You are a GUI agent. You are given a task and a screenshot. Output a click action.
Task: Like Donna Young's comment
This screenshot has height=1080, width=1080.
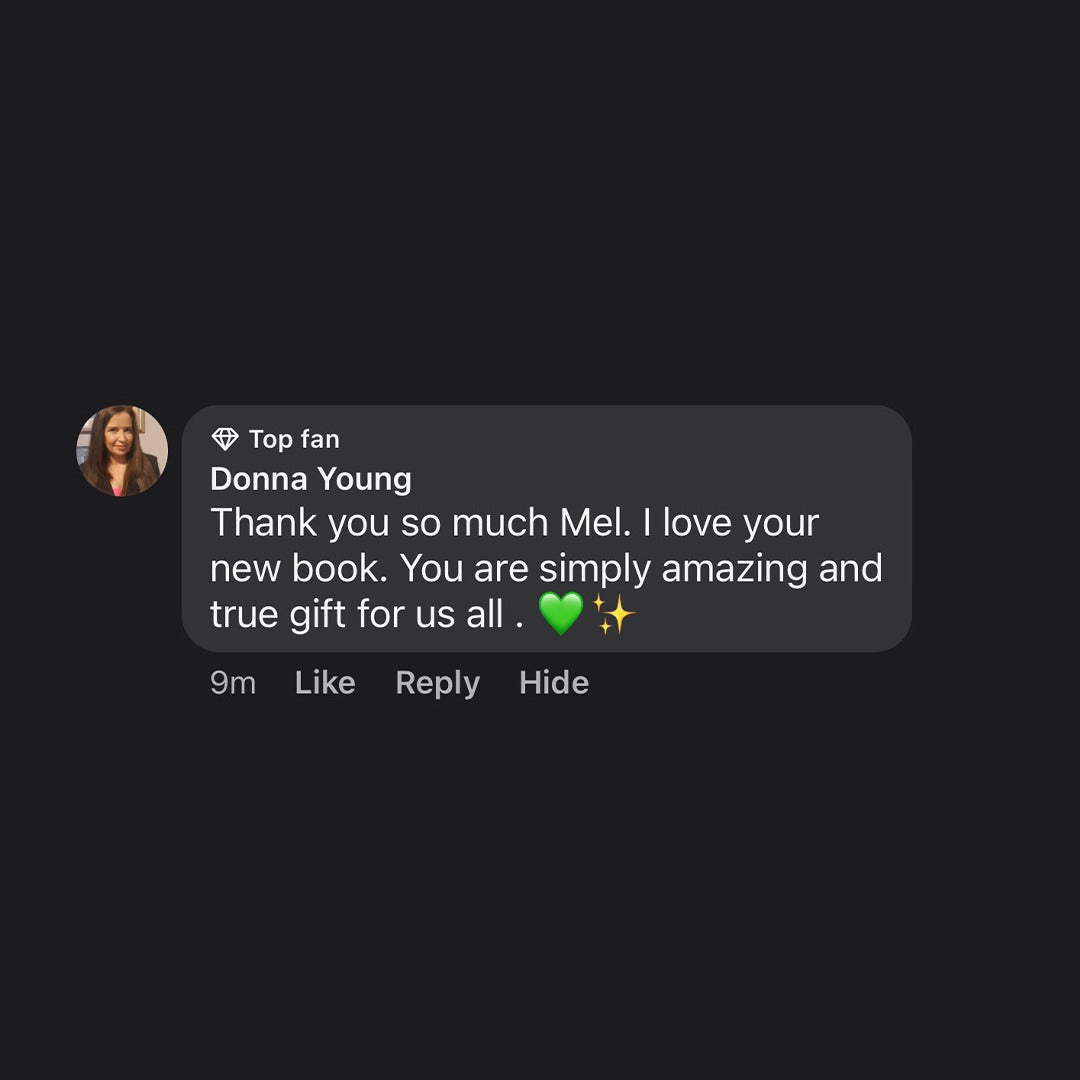(325, 683)
